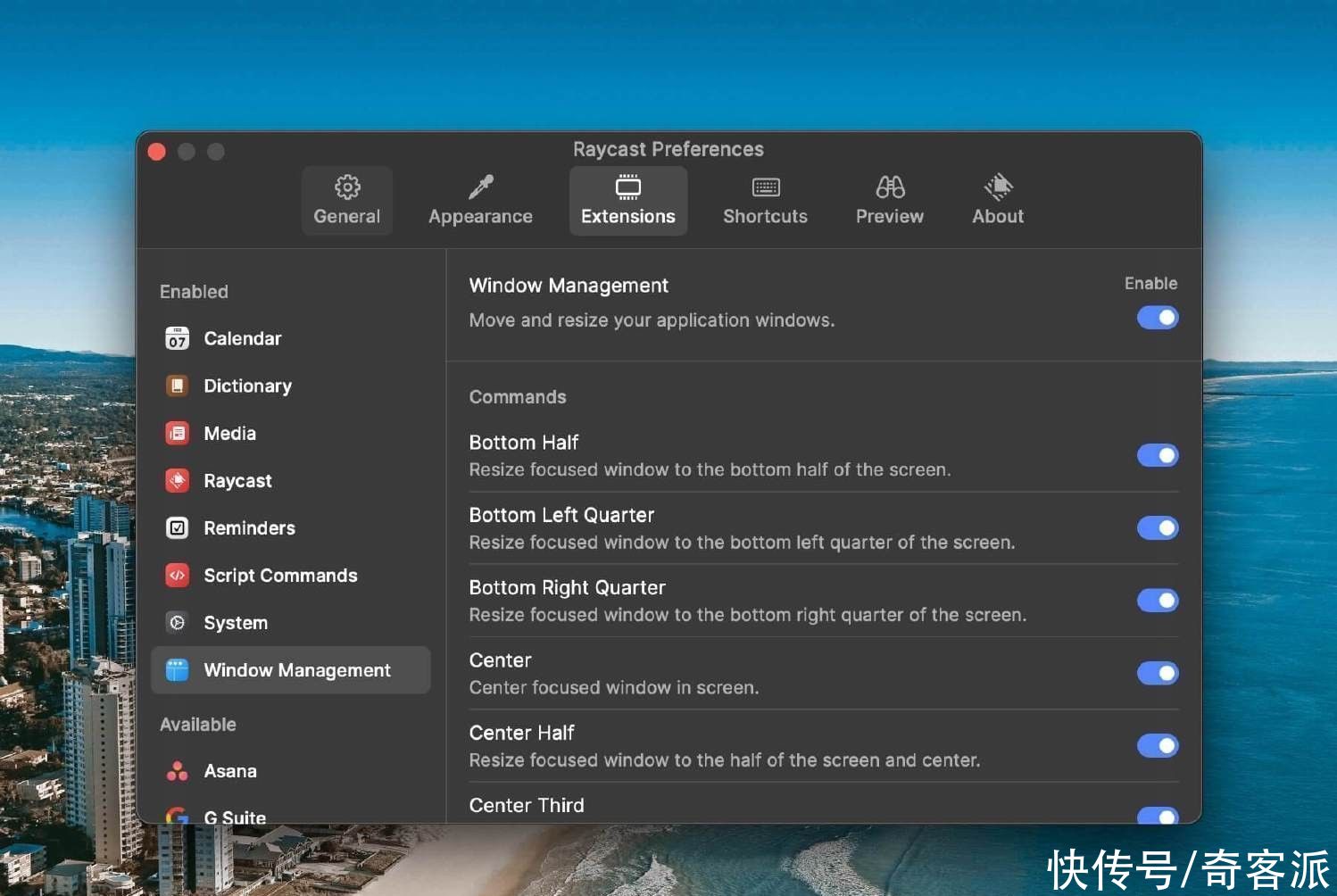Click the System extension icon
The width and height of the screenshot is (1337, 896).
click(x=178, y=622)
